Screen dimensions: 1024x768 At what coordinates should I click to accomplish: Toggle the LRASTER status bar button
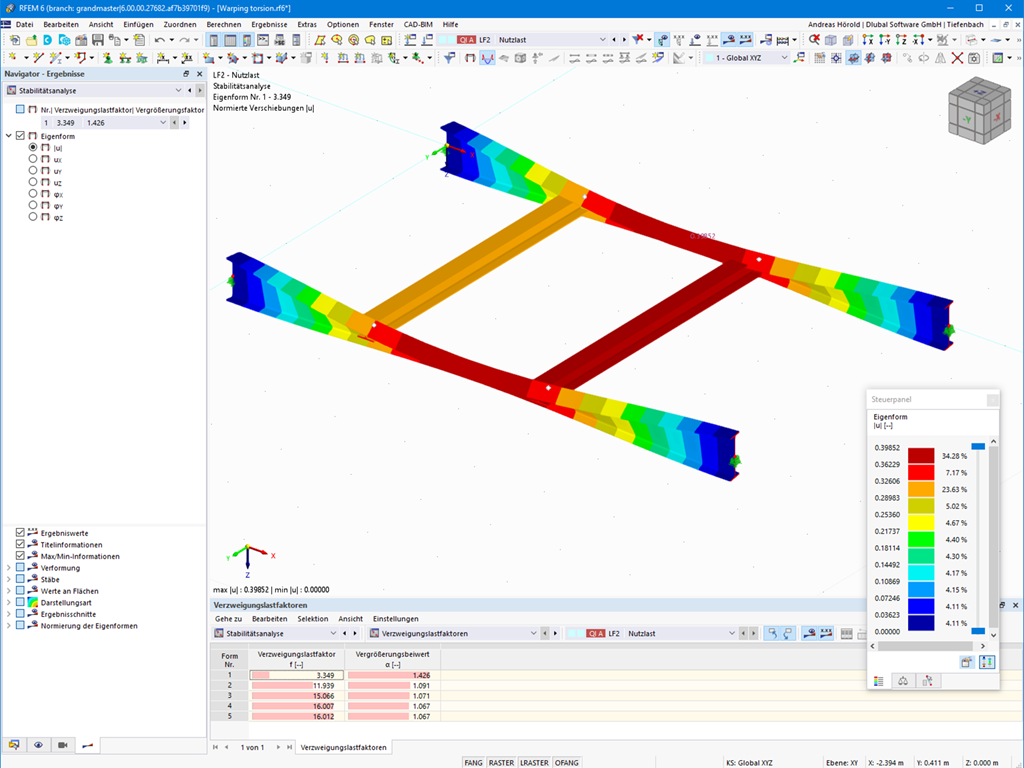point(534,763)
